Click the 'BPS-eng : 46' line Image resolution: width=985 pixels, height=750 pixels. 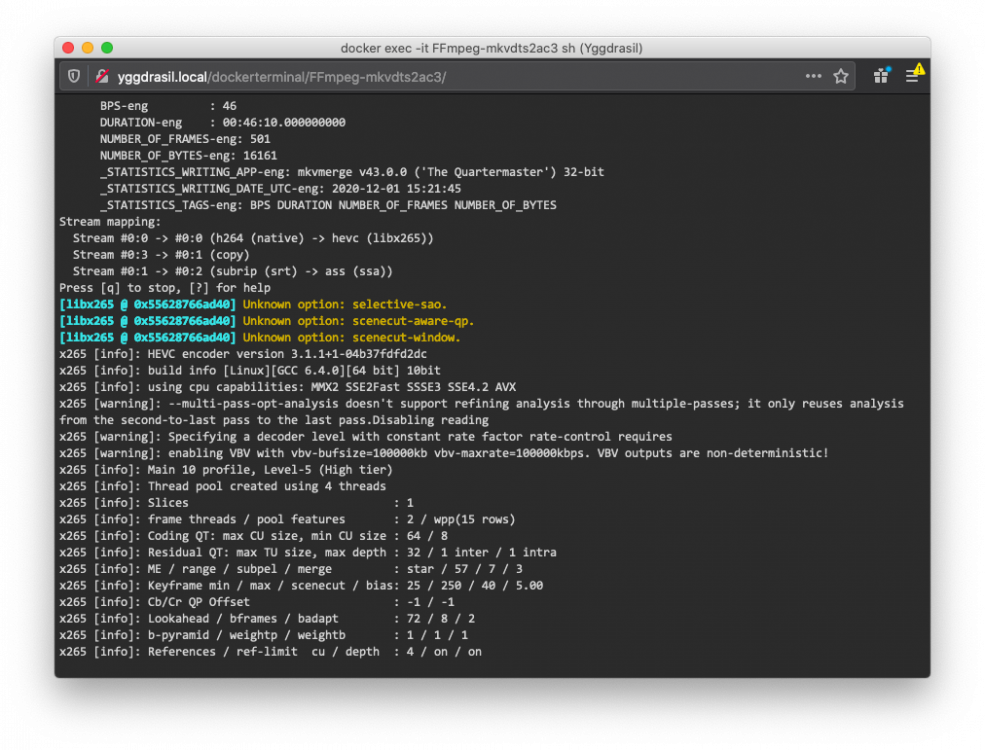[168, 106]
